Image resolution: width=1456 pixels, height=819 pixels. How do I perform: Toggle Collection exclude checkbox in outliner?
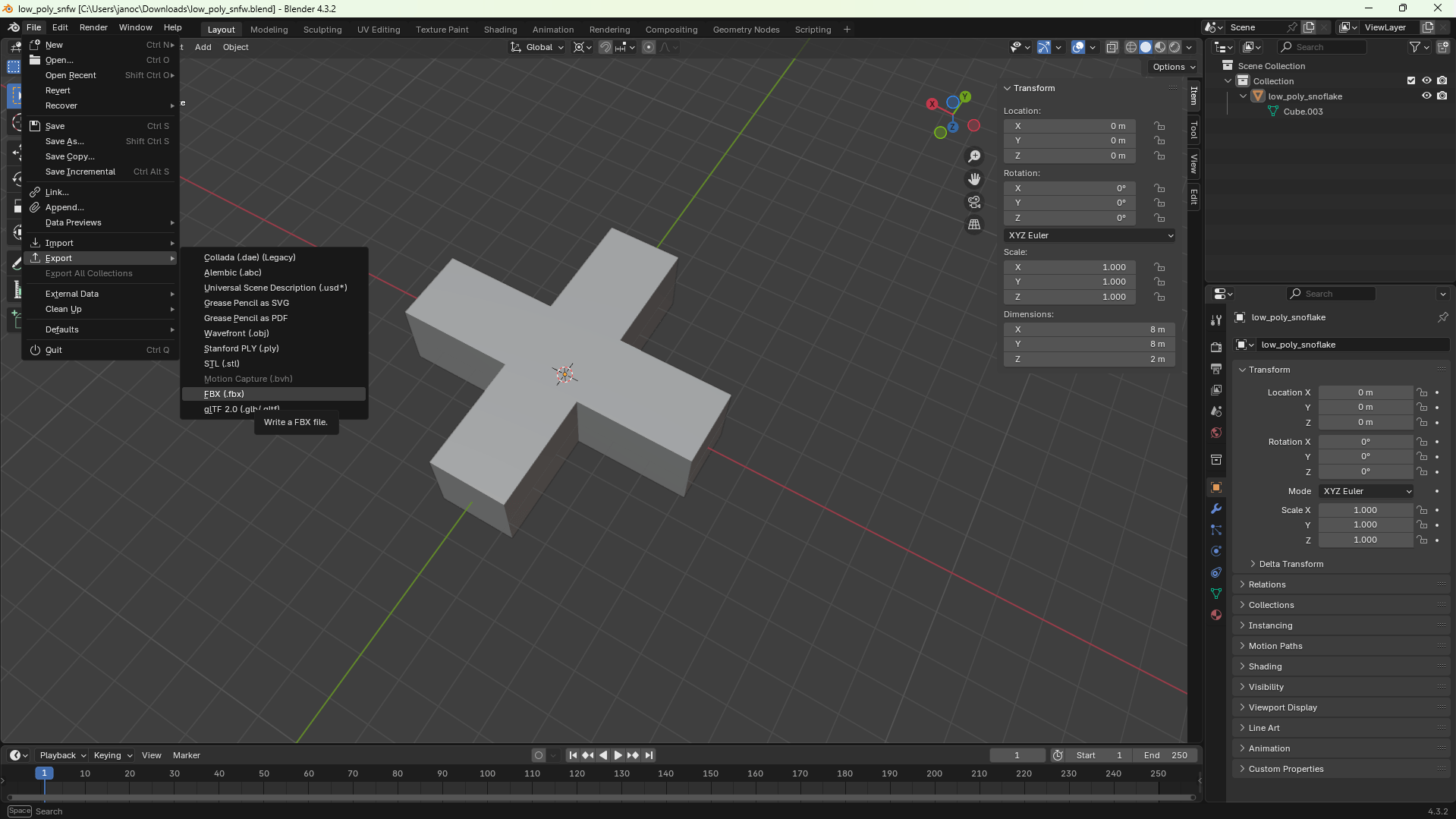tap(1411, 80)
